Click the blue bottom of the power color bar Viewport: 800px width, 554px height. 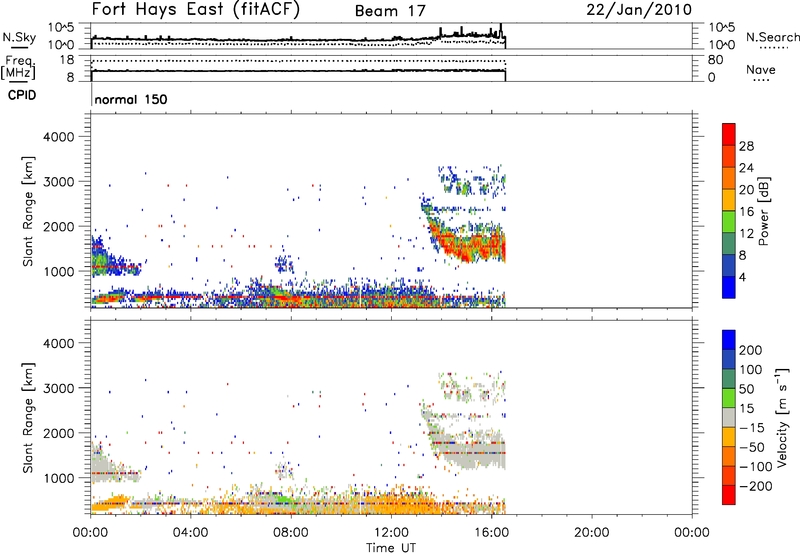[729, 287]
